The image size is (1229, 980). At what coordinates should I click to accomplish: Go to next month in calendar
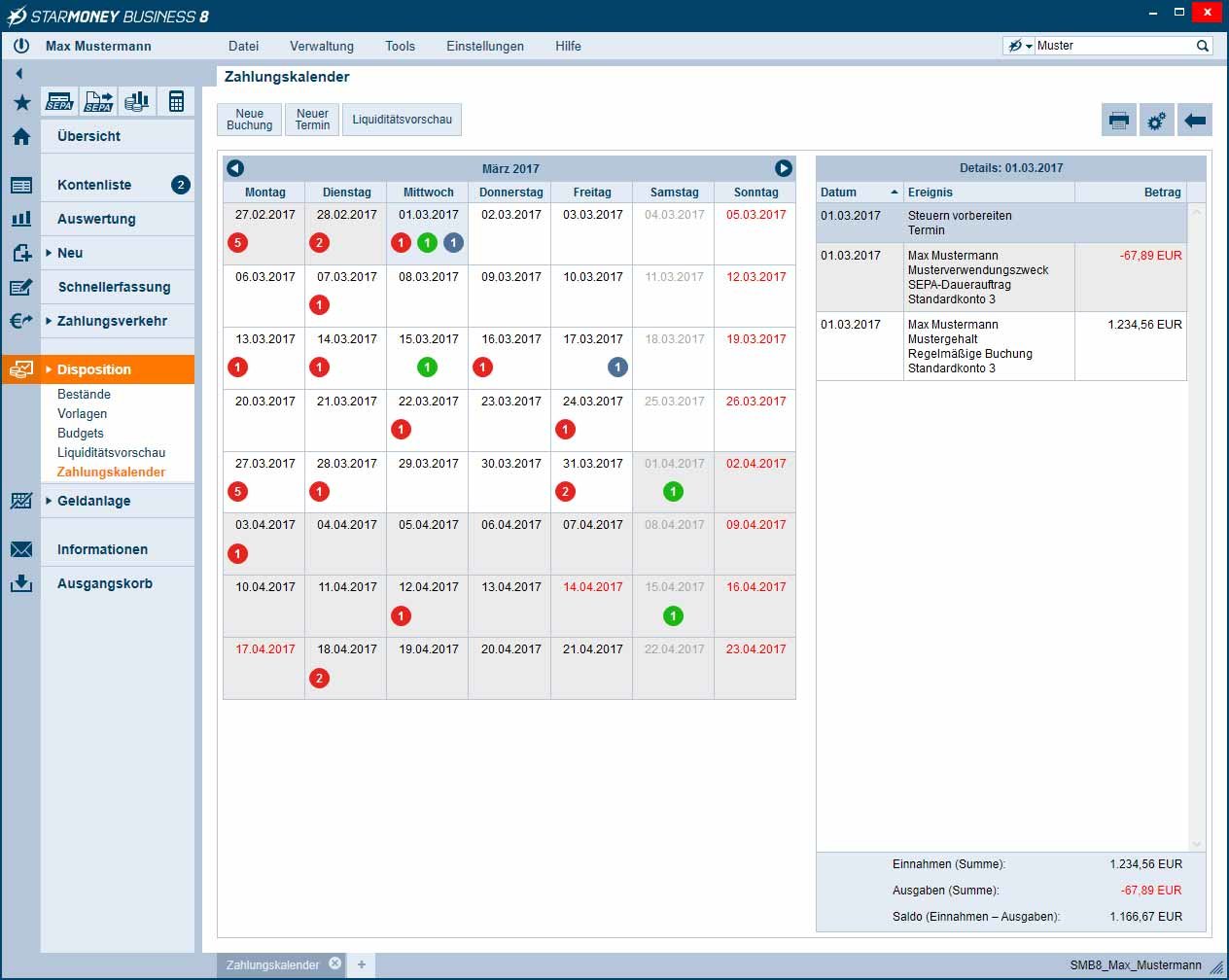[784, 168]
